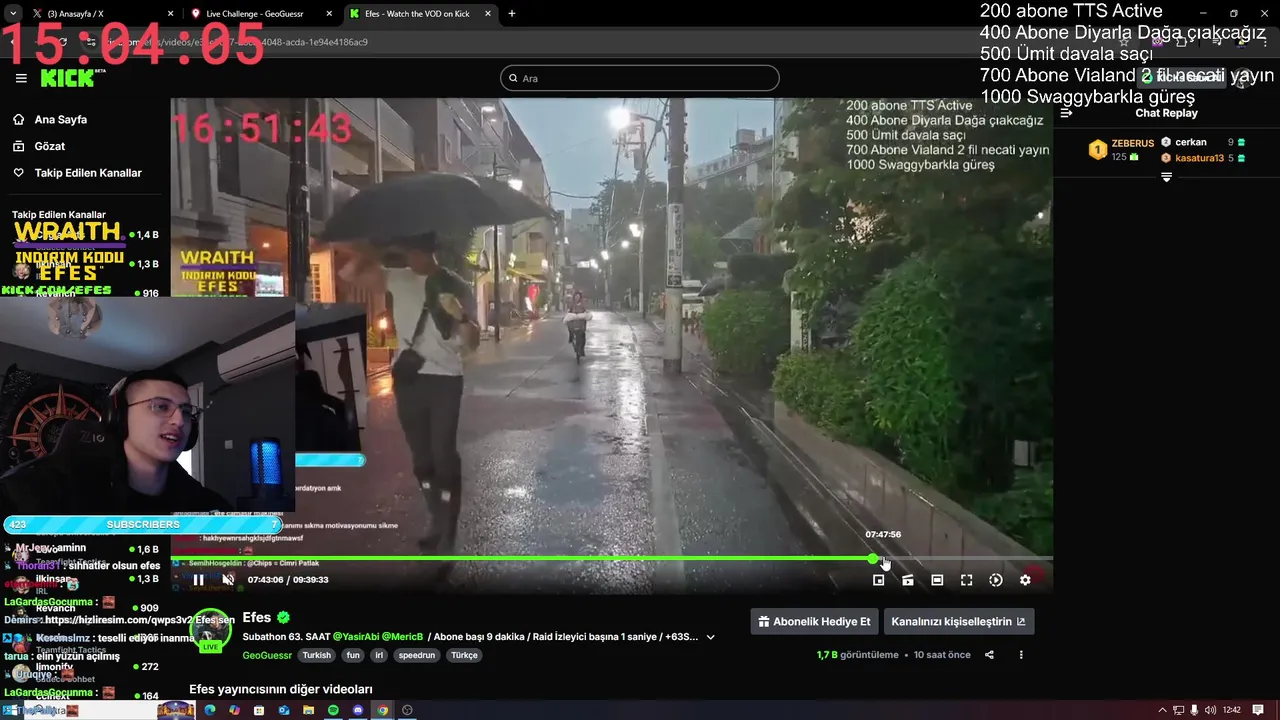
Task: Open Copilot from the taskbar
Action: 234,710
